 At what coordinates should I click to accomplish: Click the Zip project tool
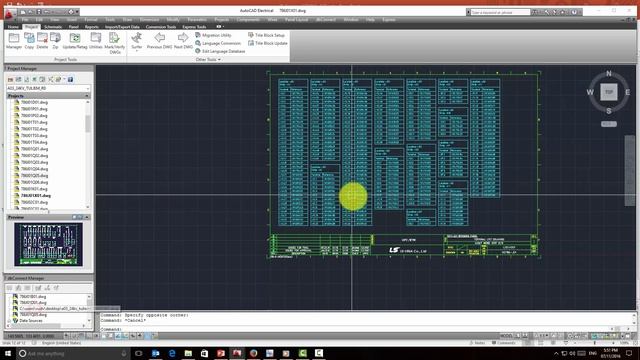55,41
